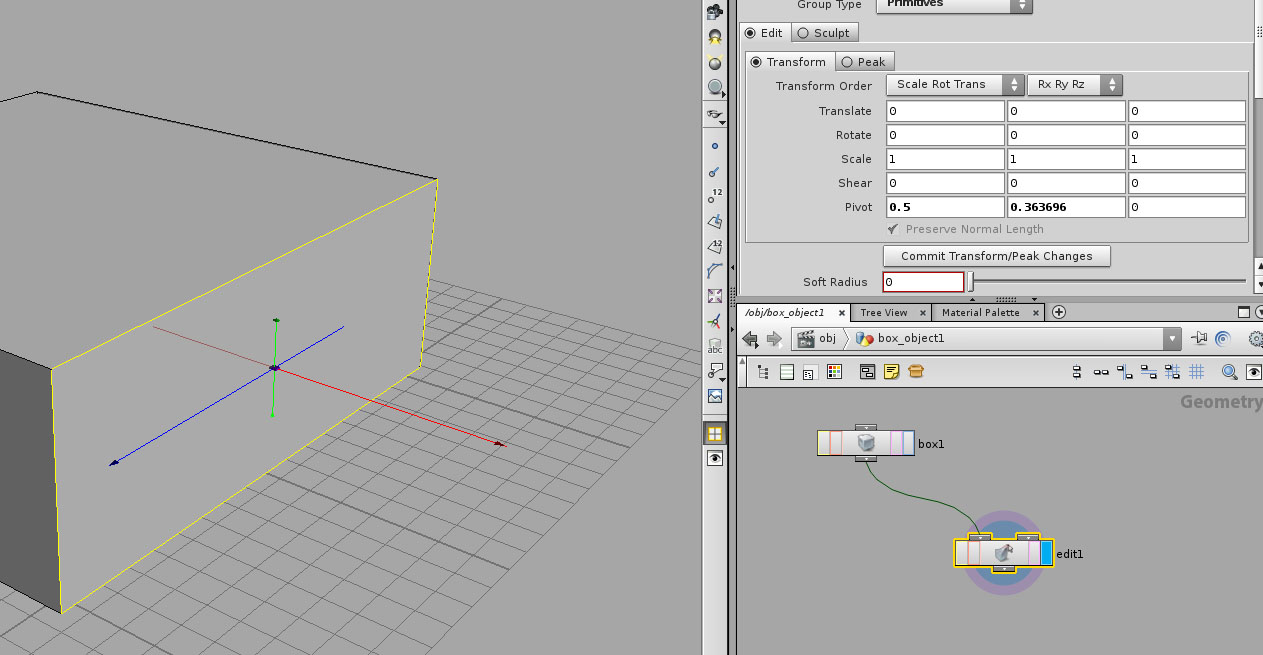Click the yellow four-pane grid icon
The image size is (1263, 655).
[x=714, y=433]
